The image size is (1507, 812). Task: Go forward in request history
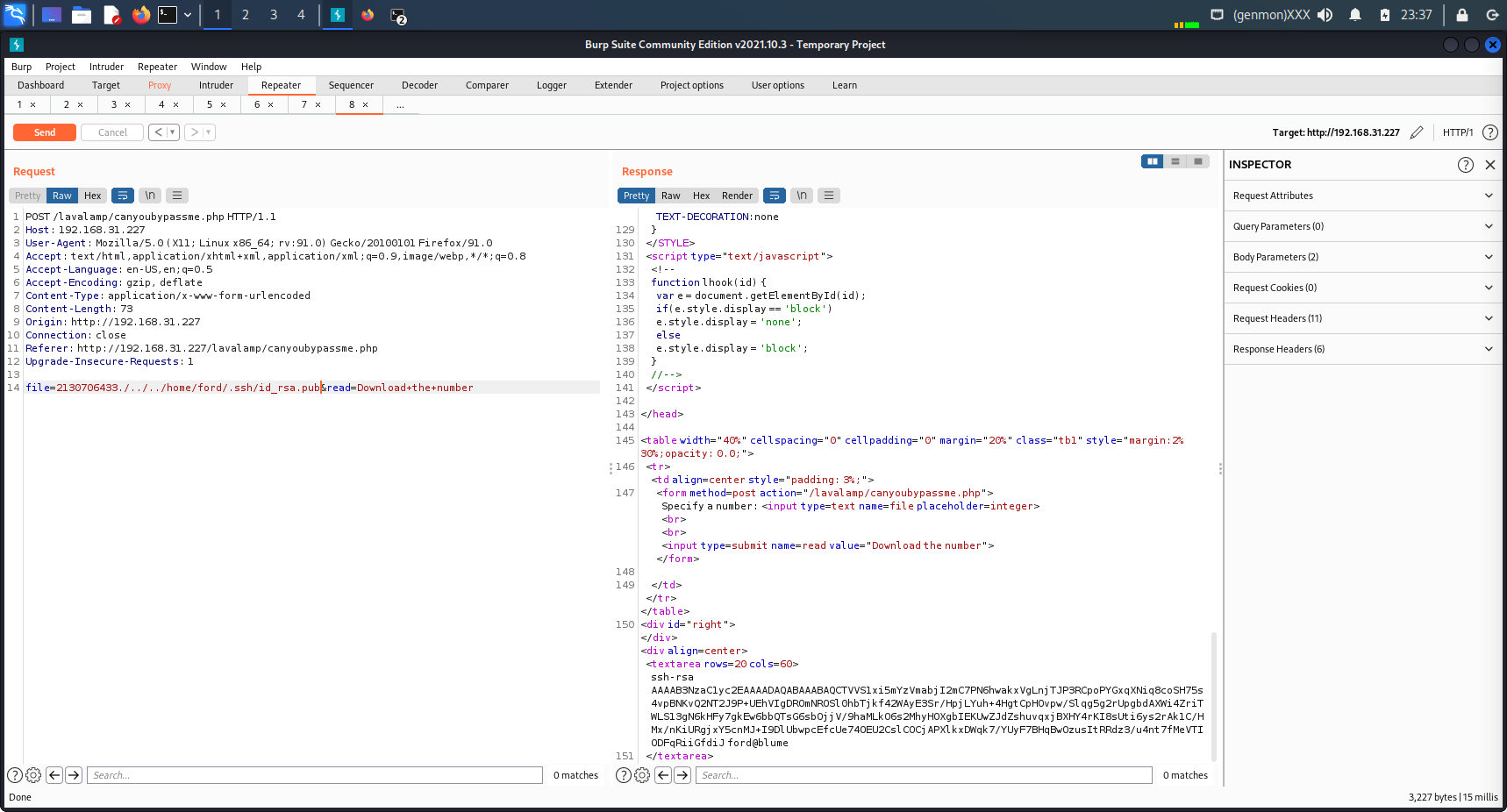194,132
